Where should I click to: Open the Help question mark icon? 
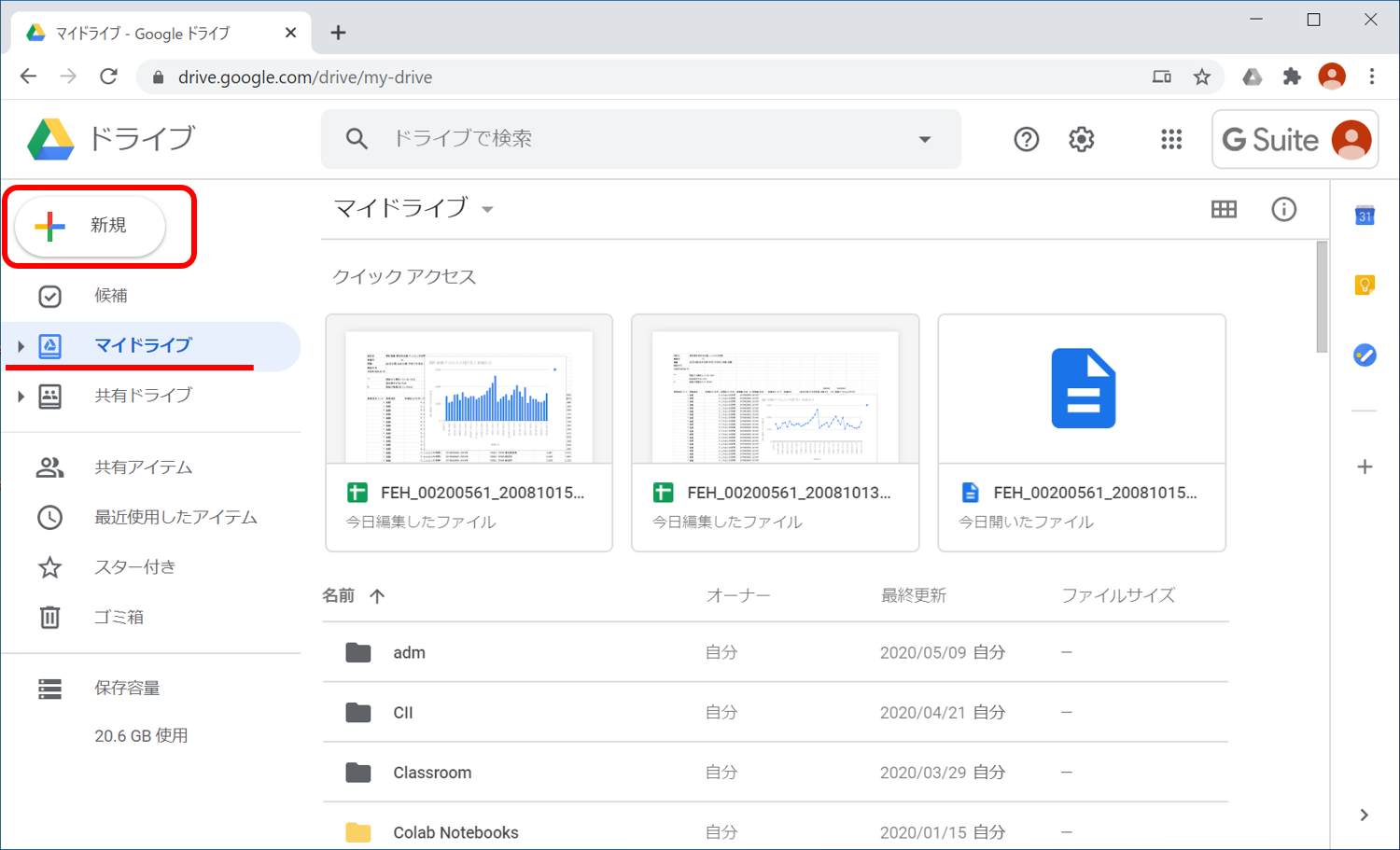(x=1027, y=139)
